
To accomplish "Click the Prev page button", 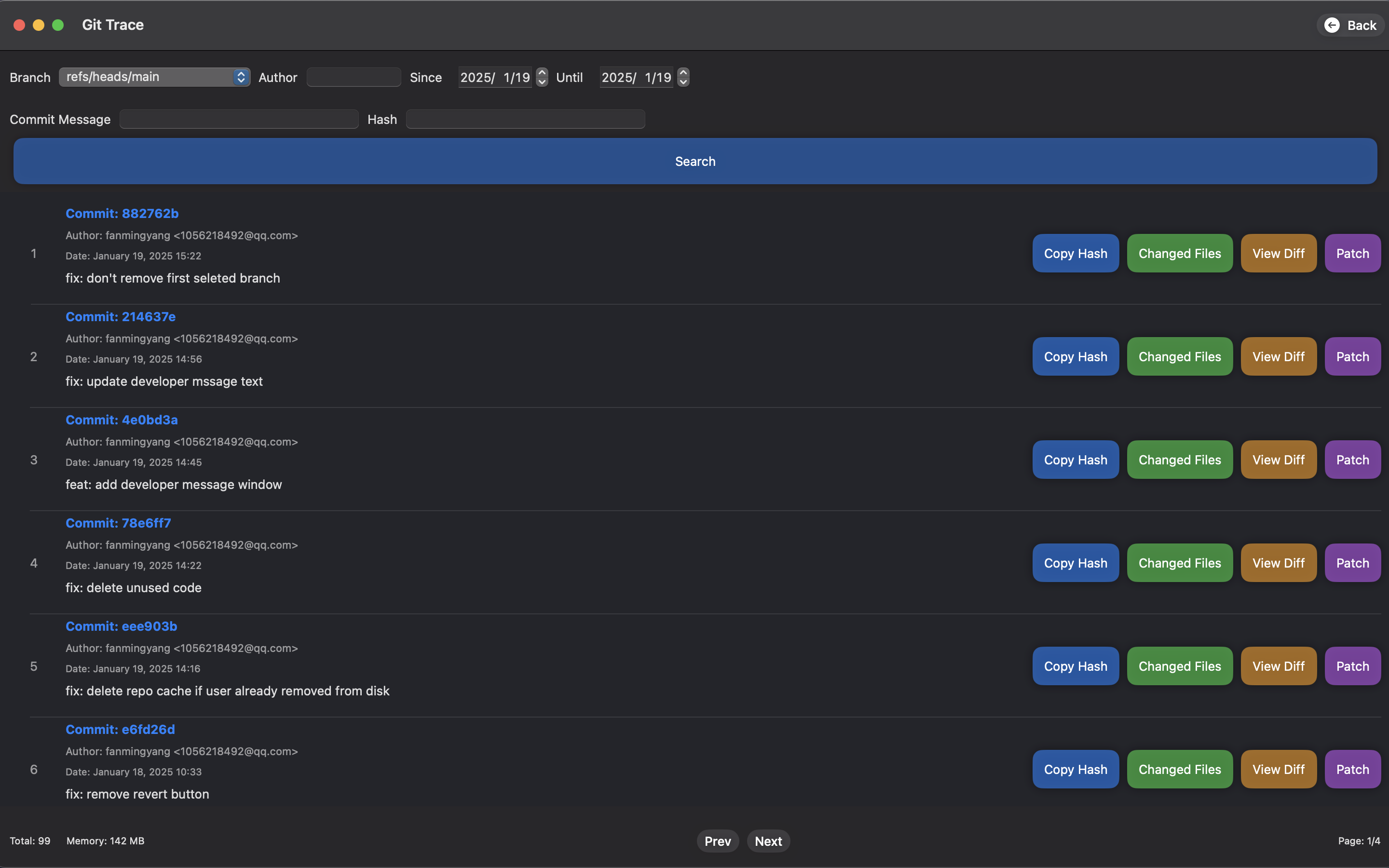I will 718,841.
